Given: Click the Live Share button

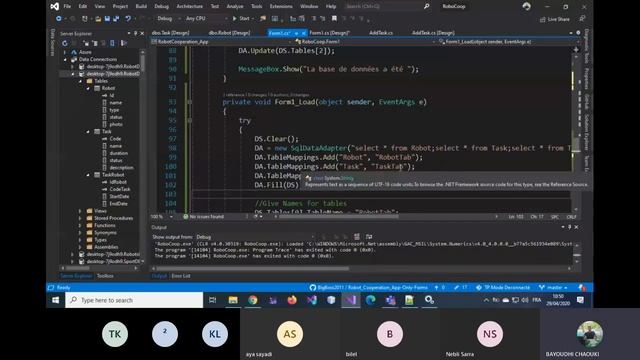Looking at the screenshot, I should [555, 19].
